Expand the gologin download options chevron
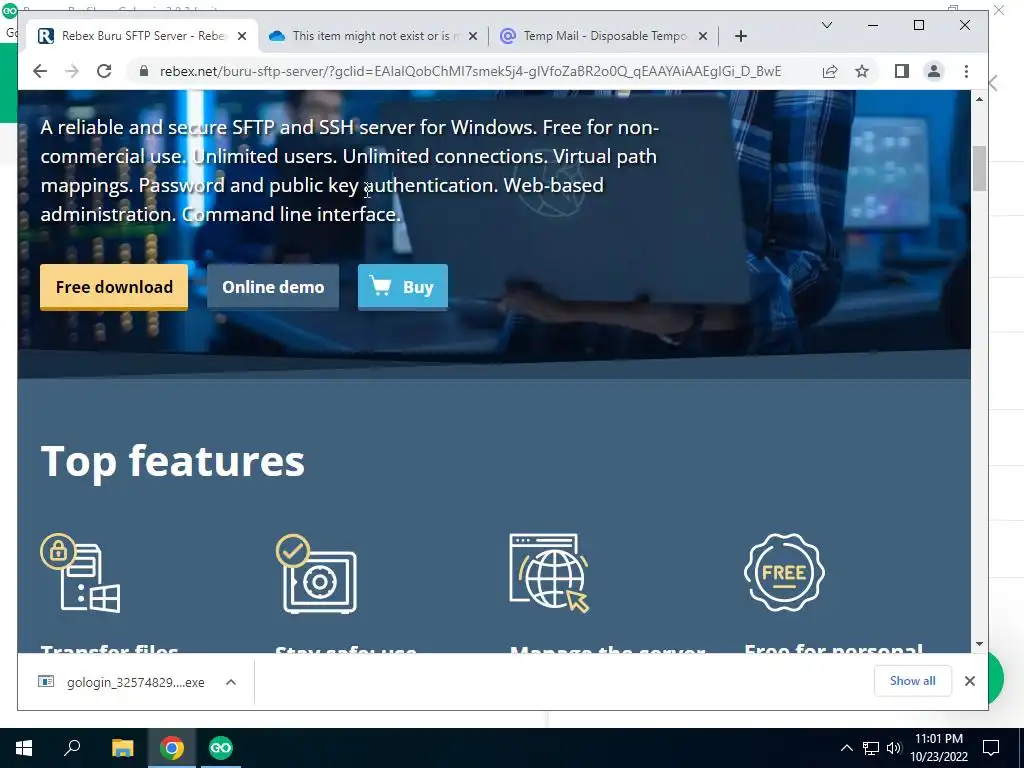The height and width of the screenshot is (768, 1024). pyautogui.click(x=231, y=682)
